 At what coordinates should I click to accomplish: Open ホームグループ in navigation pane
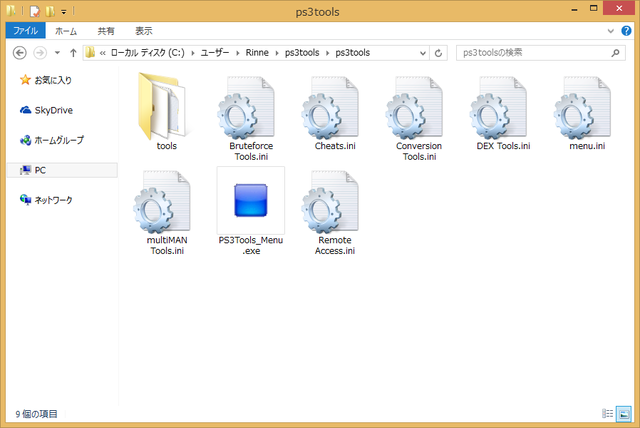(x=52, y=140)
